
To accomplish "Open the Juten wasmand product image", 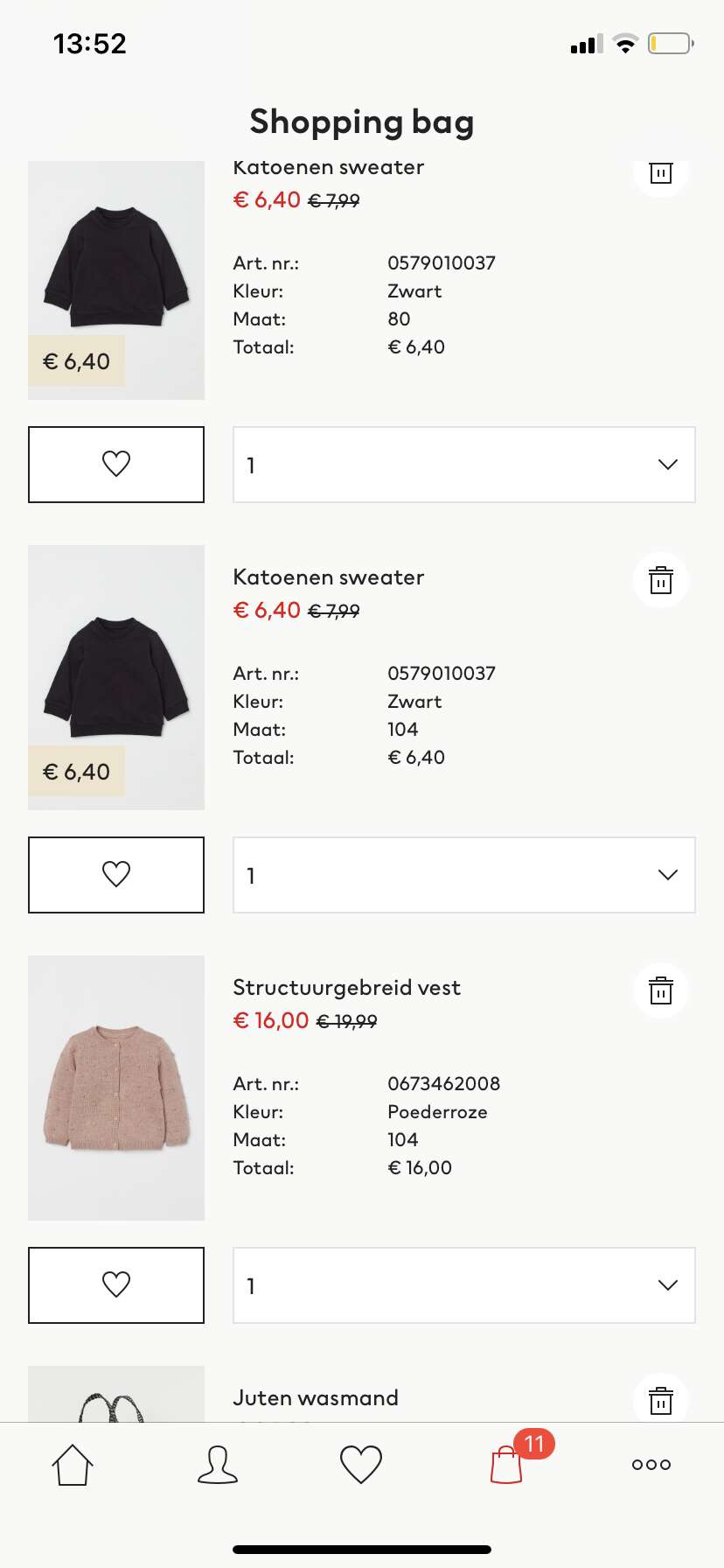I will pos(116,1394).
